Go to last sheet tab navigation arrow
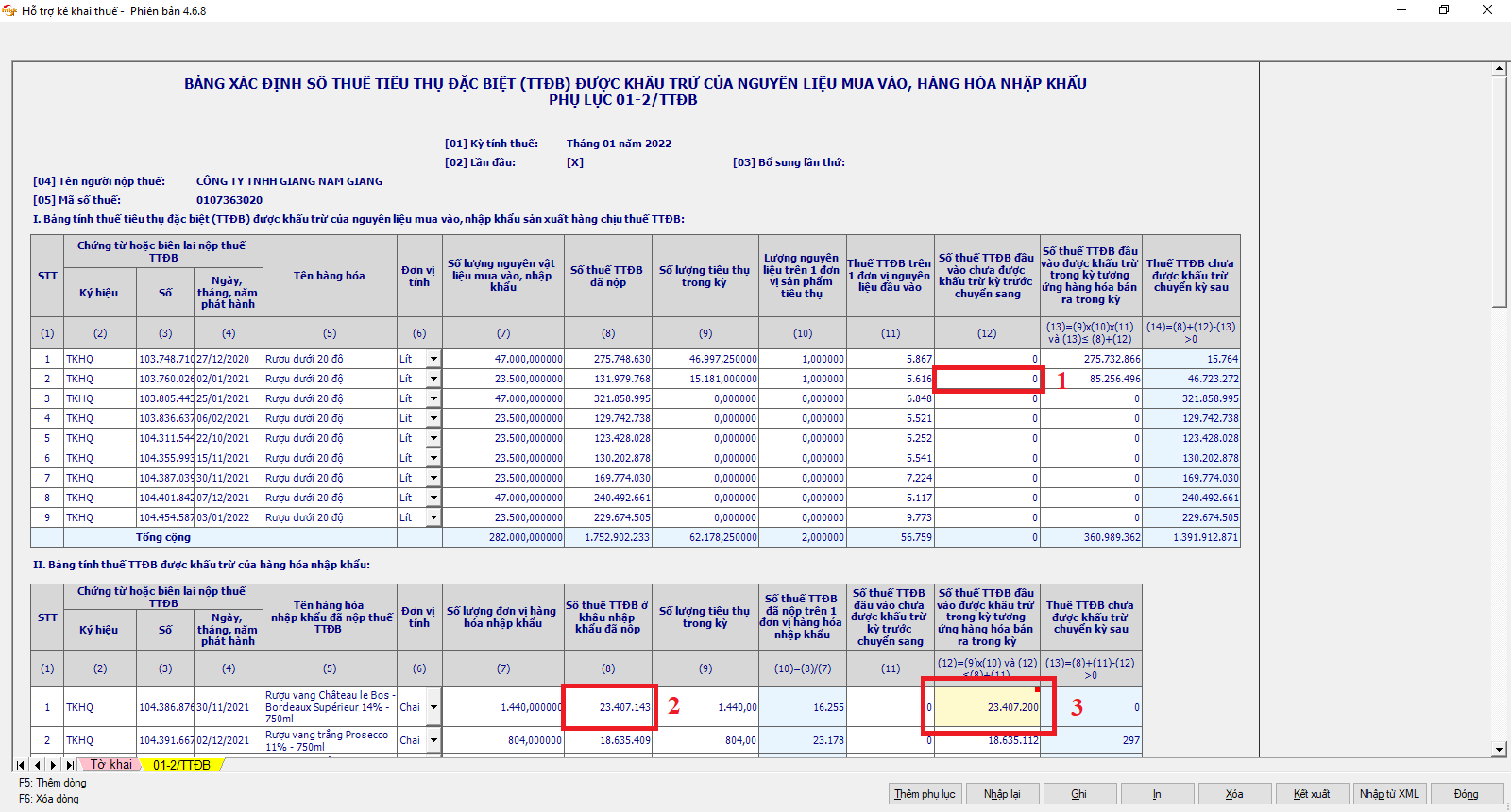1511x812 pixels. [x=70, y=765]
